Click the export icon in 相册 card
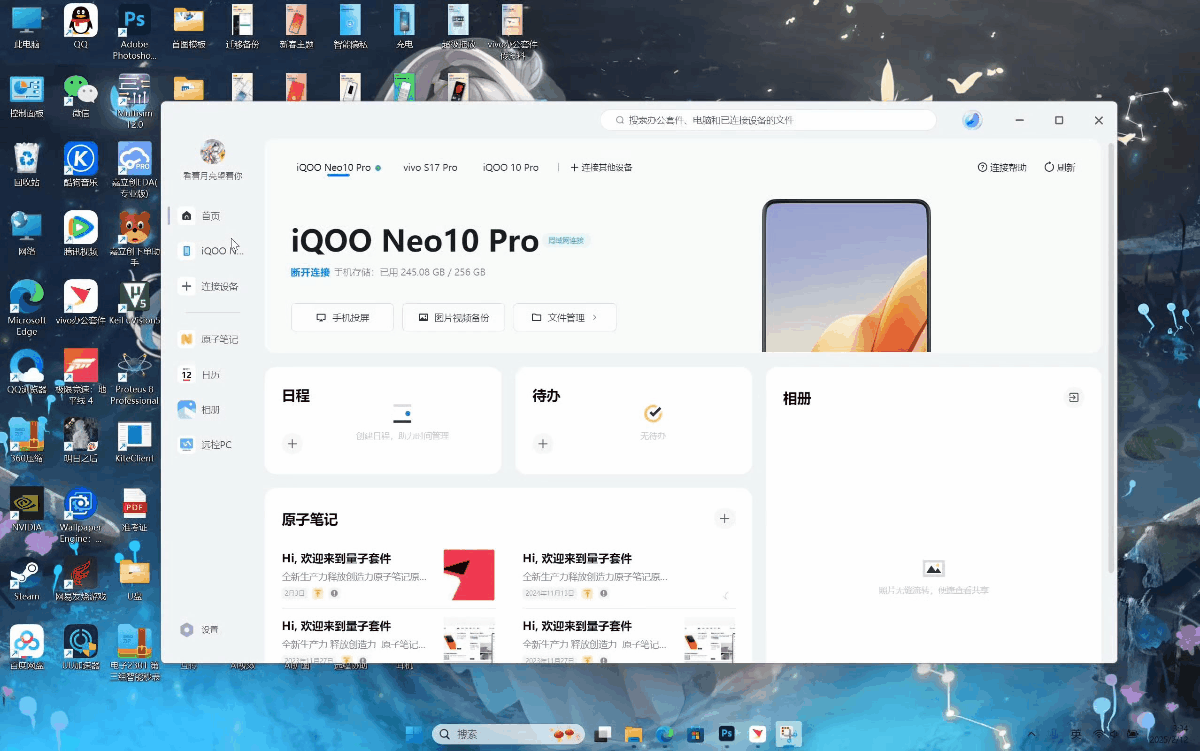This screenshot has width=1200, height=751. pyautogui.click(x=1073, y=397)
